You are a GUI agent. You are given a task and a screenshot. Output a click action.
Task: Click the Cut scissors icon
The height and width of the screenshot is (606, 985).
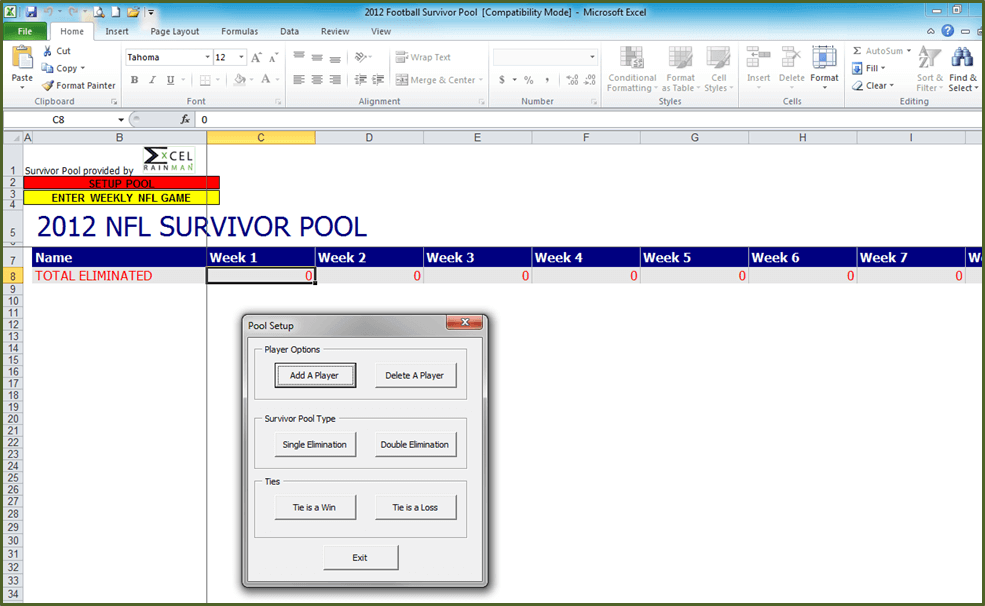point(48,51)
